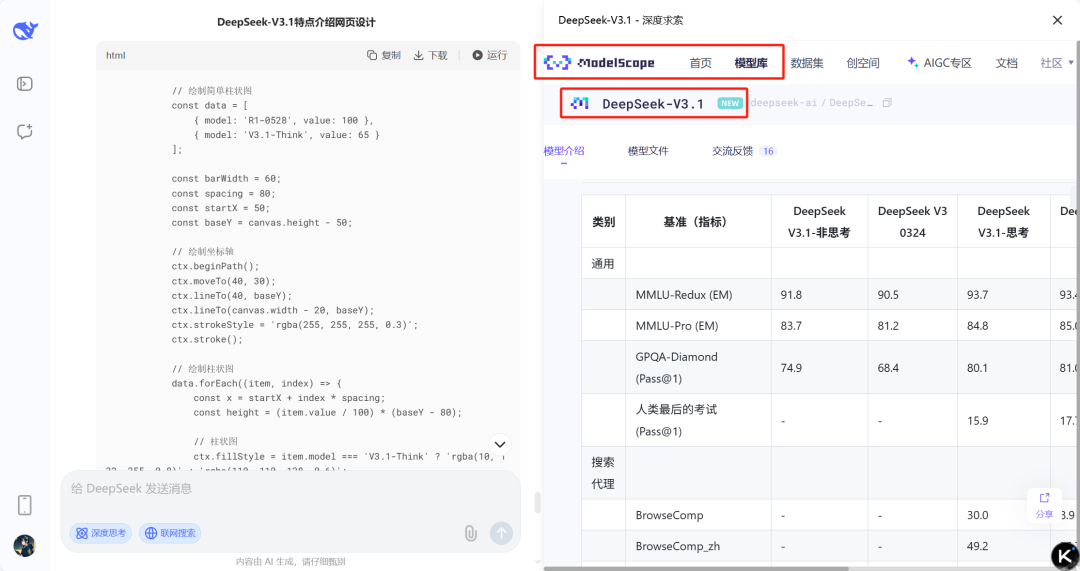
Task: Open 模型库 in ModelScope navigation
Action: pos(751,63)
